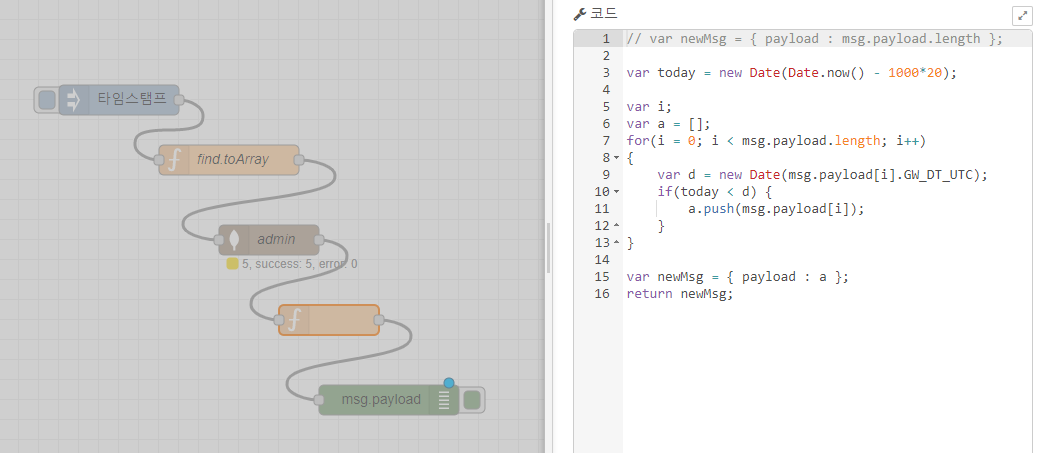Click the input port of the admin node
The height and width of the screenshot is (453, 1051).
219,240
